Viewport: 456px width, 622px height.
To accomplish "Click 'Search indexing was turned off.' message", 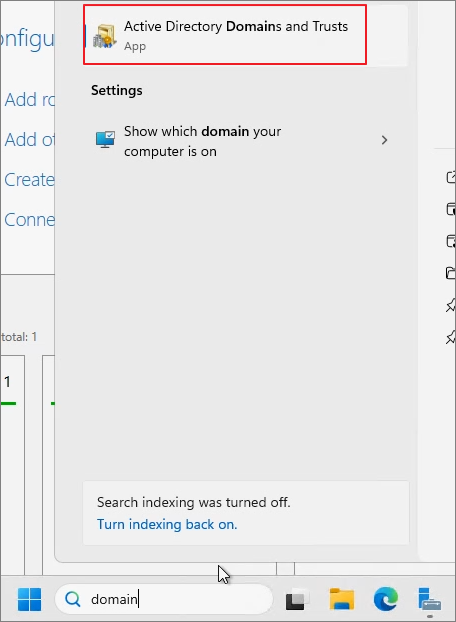I will [x=194, y=502].
